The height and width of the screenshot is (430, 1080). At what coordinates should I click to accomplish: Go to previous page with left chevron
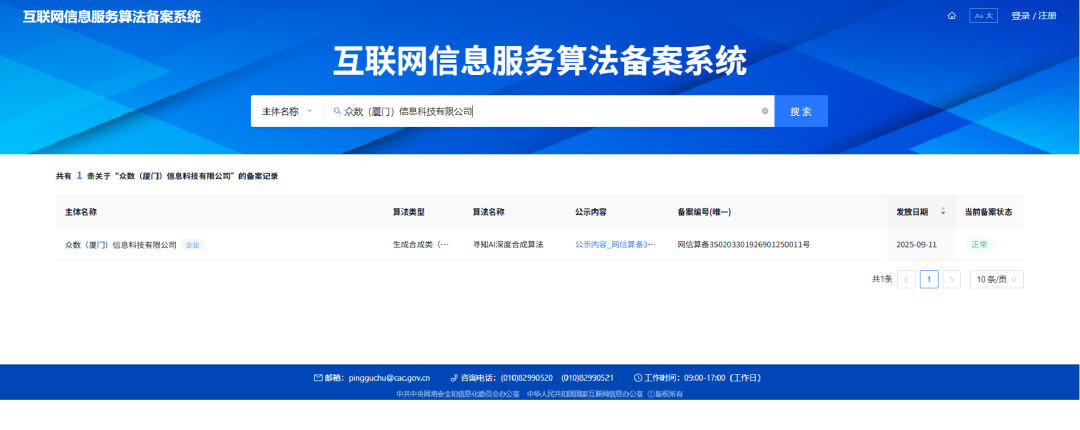(x=906, y=279)
